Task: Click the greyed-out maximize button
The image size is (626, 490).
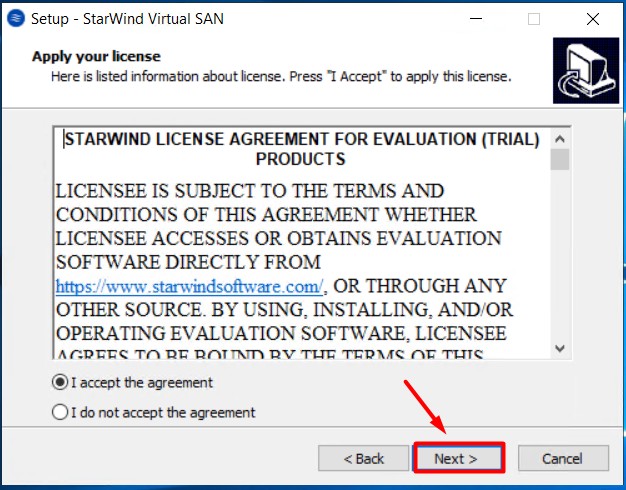Action: tap(534, 18)
